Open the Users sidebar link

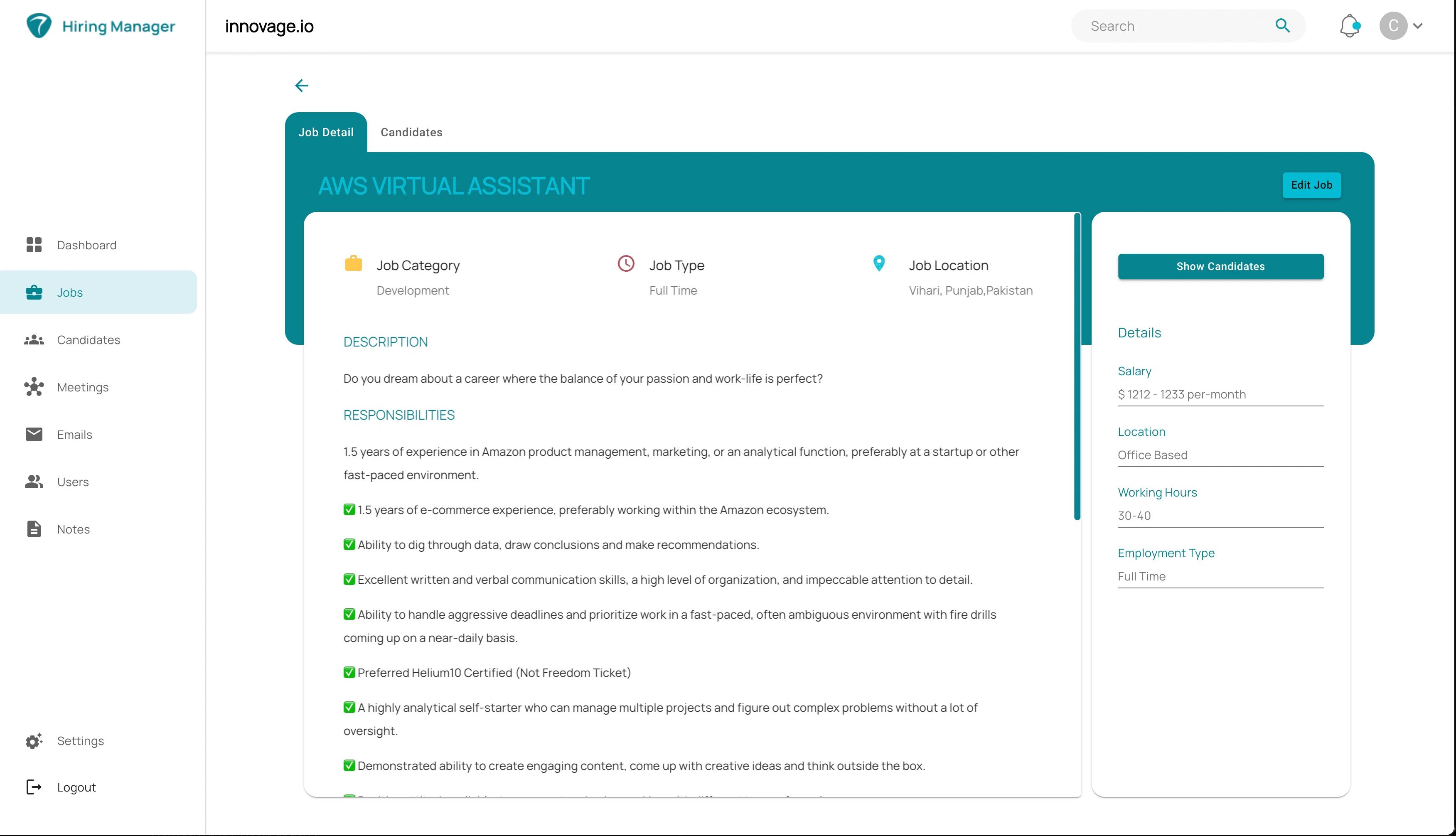(x=98, y=482)
